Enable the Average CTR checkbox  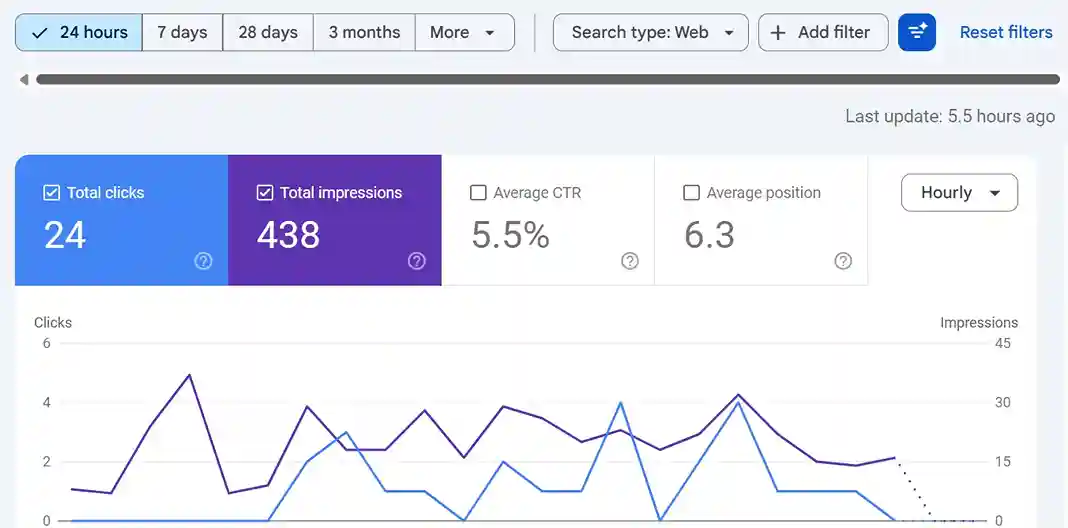(x=478, y=193)
